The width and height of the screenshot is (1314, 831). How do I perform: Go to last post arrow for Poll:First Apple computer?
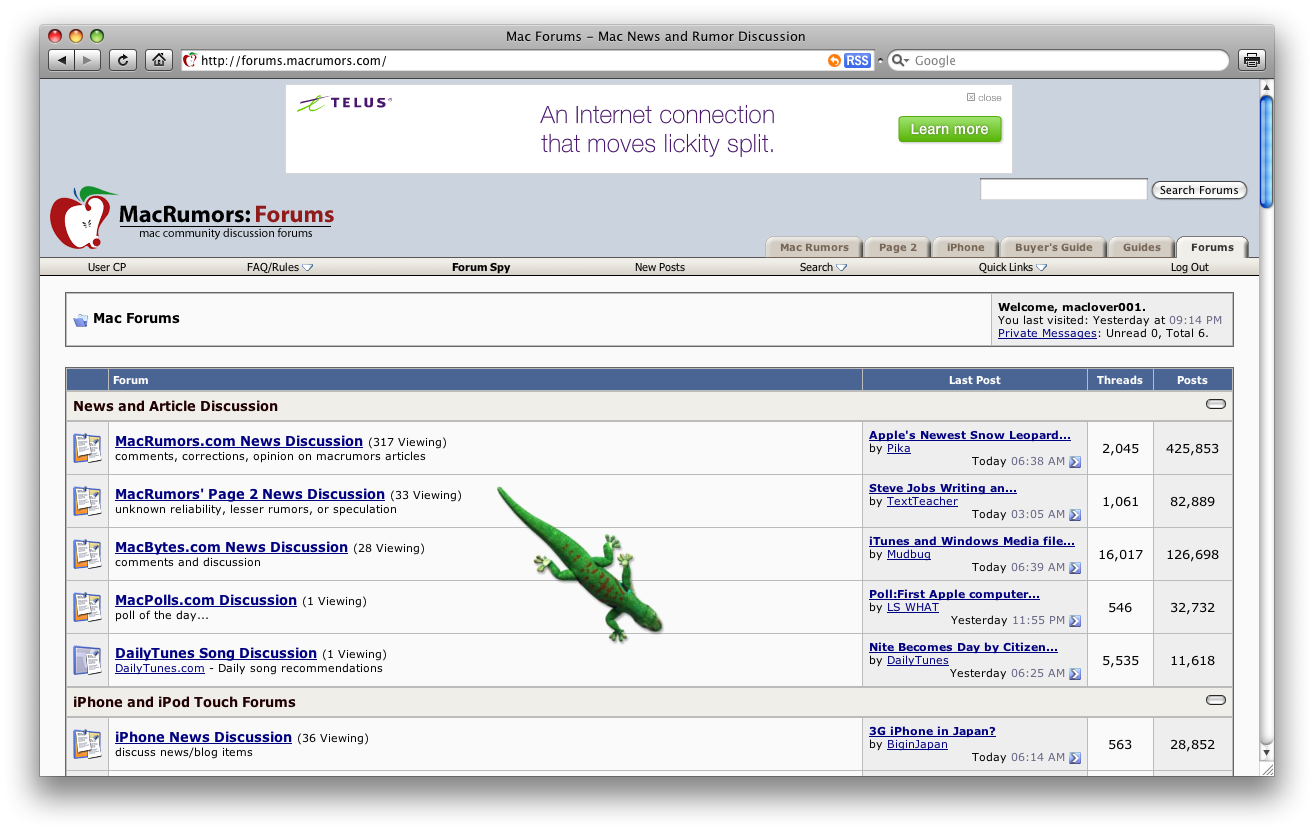(1075, 621)
